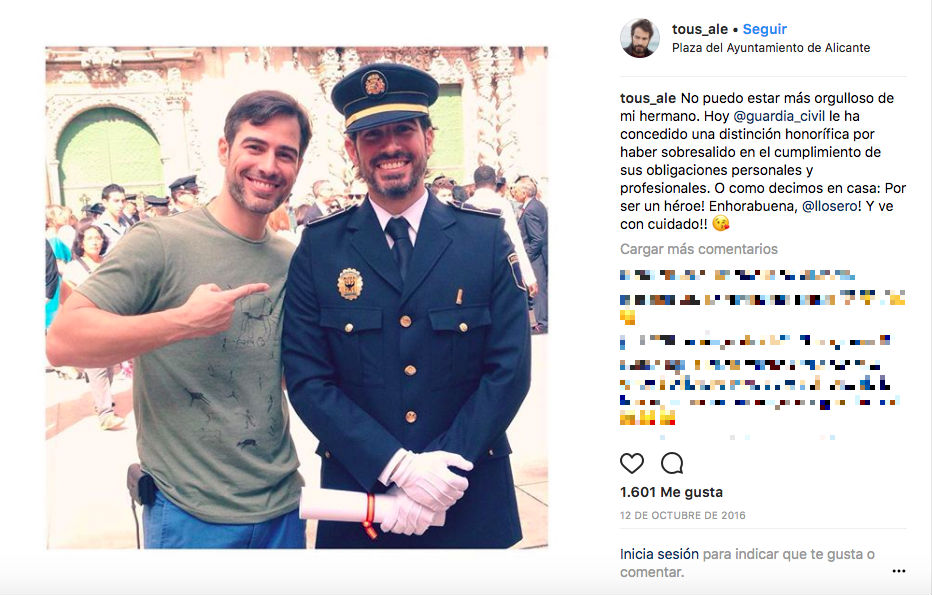Select the 'para indicar que te gusta' prompt
This screenshot has width=932, height=595.
782,554
